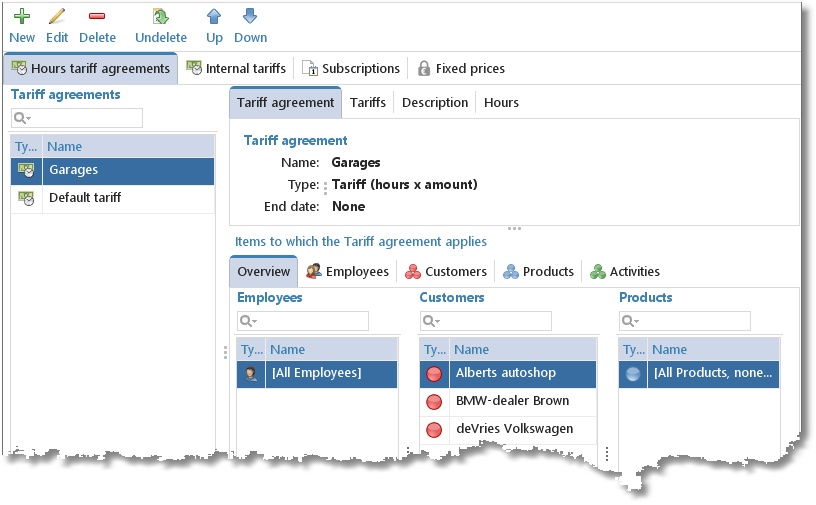
Task: Switch to the Employees tab
Action: [x=348, y=272]
